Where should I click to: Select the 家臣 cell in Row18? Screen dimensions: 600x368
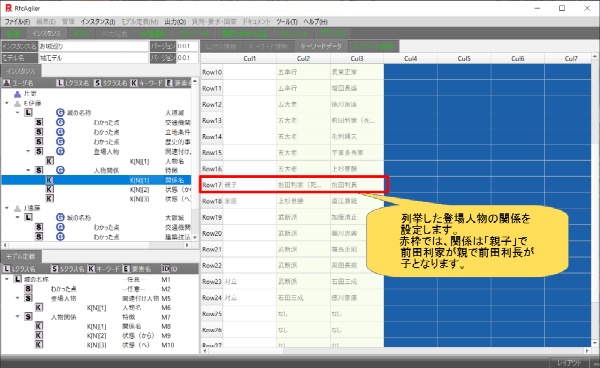(x=249, y=201)
